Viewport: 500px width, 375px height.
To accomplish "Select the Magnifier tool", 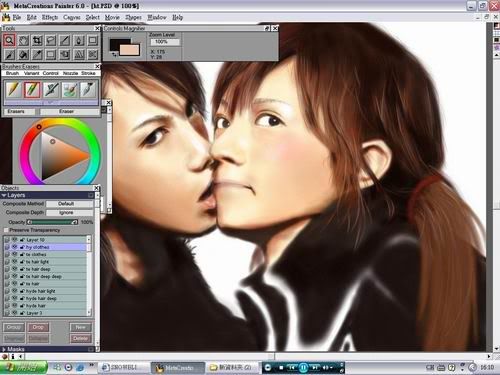I will [x=9, y=41].
